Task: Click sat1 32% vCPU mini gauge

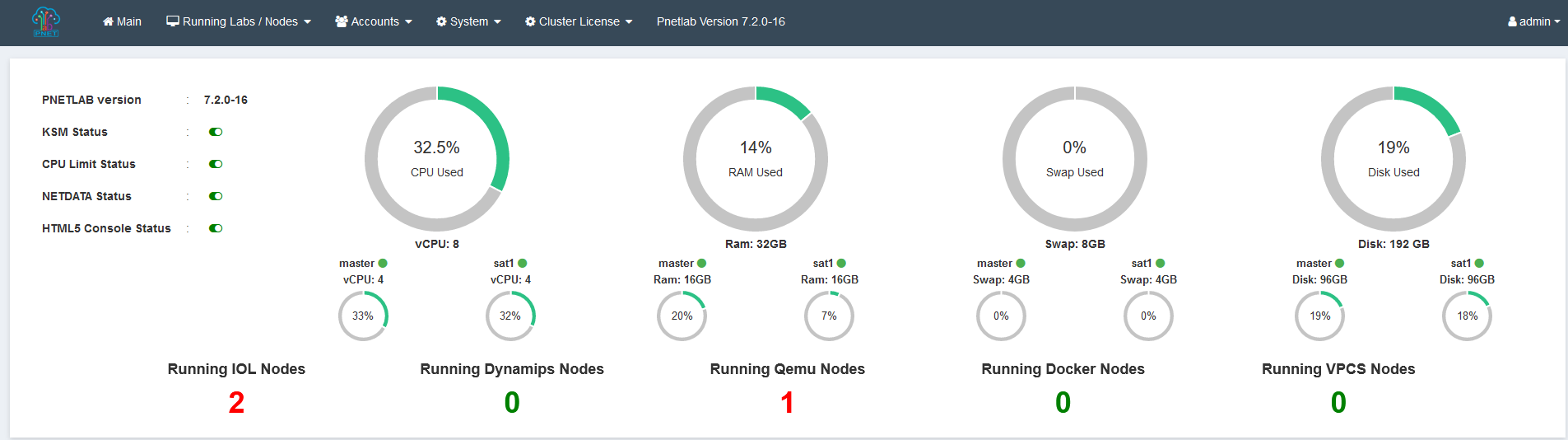Action: [x=510, y=316]
